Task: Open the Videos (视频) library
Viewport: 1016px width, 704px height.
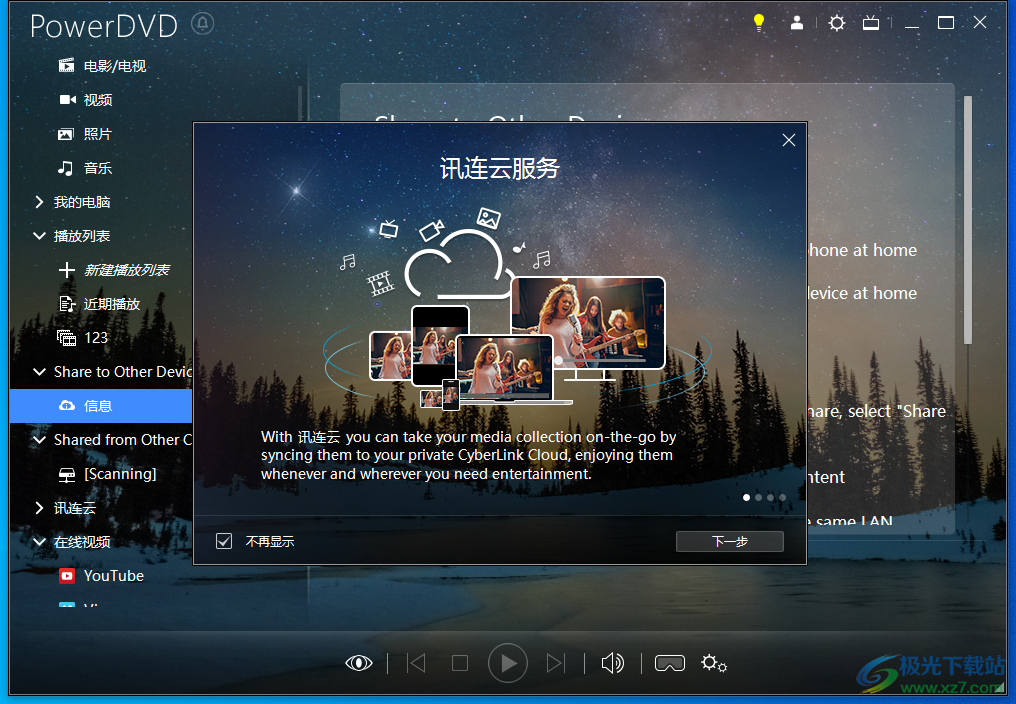Action: (86, 100)
